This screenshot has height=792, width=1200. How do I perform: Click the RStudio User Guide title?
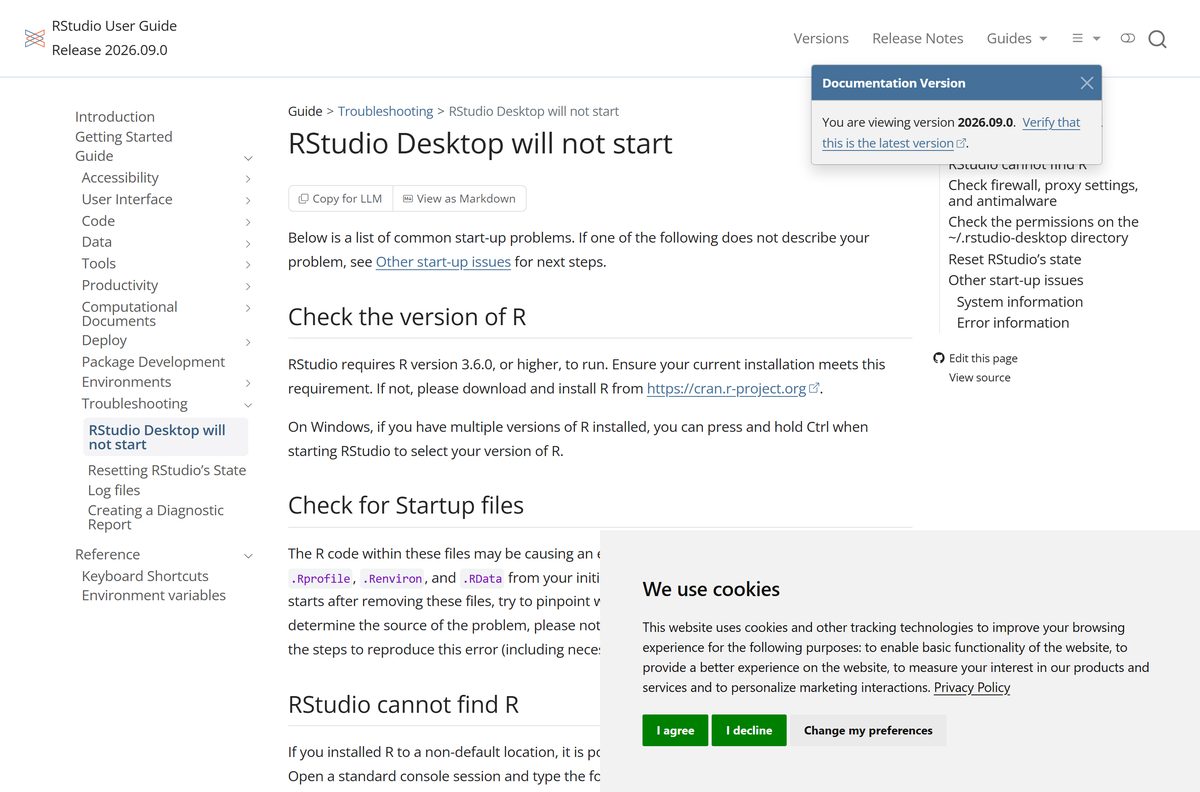coord(114,25)
